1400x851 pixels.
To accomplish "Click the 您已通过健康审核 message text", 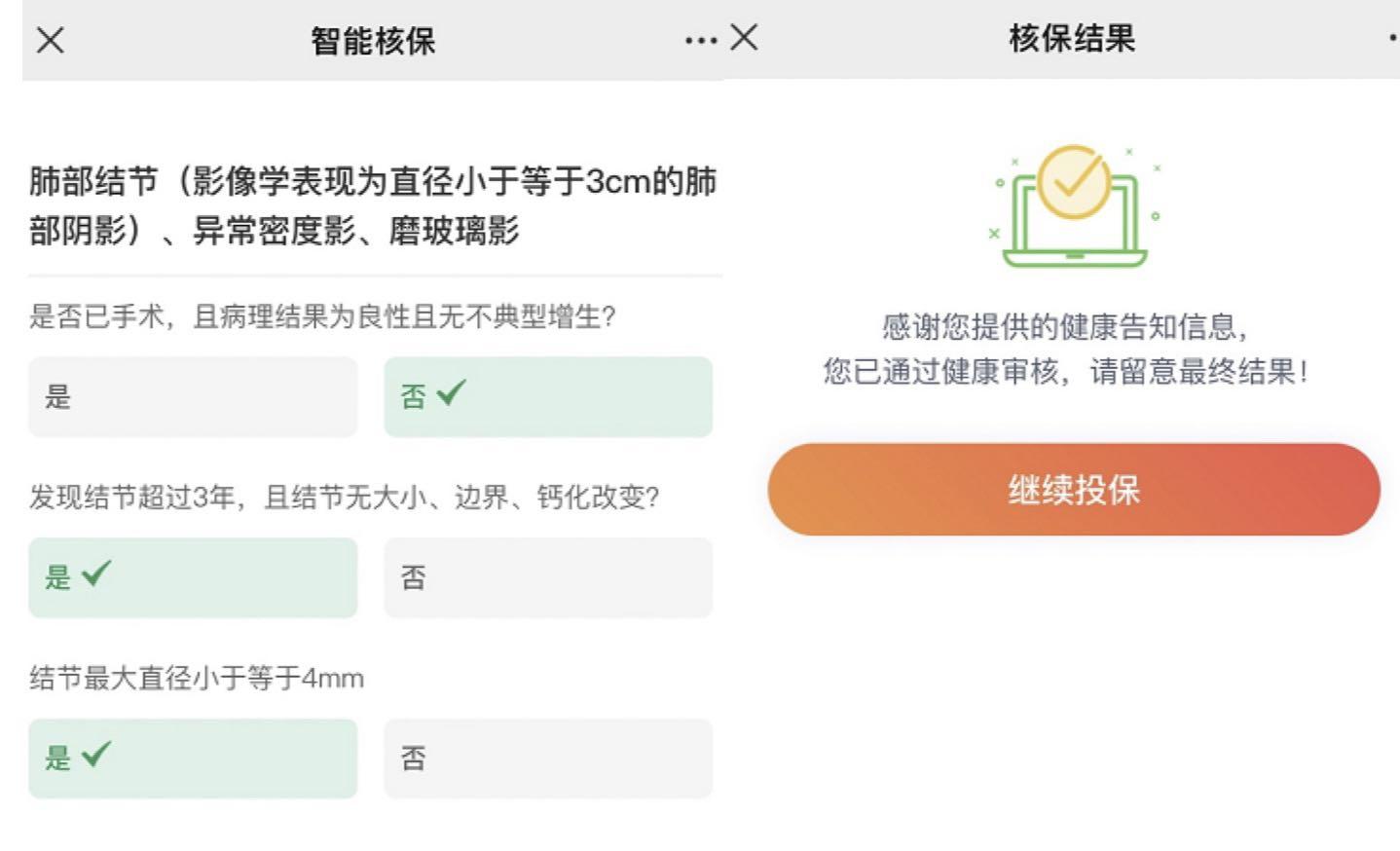I will coord(1065,372).
